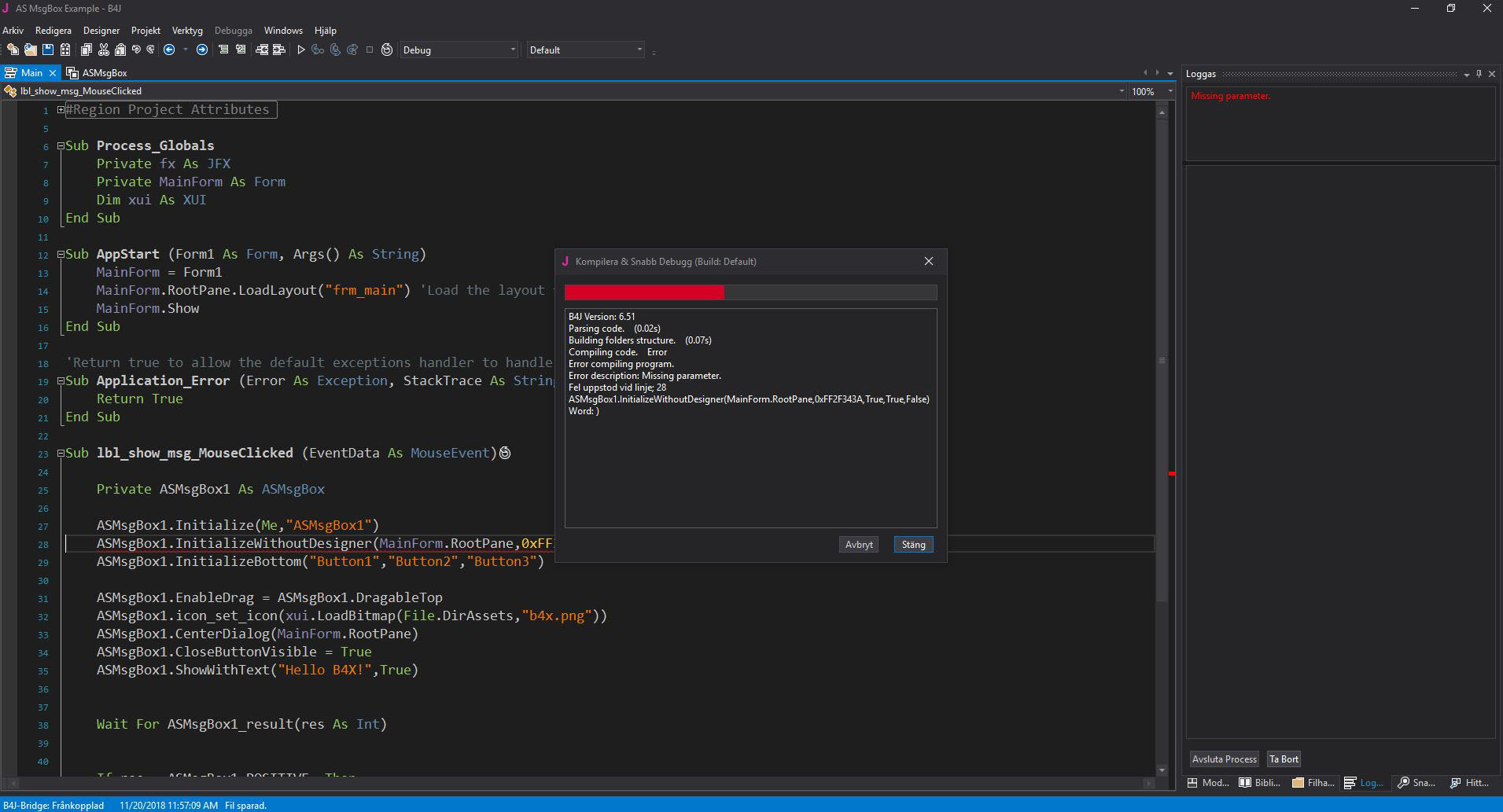The image size is (1503, 812).
Task: Open the 100% zoom dropdown
Action: pyautogui.click(x=1170, y=92)
